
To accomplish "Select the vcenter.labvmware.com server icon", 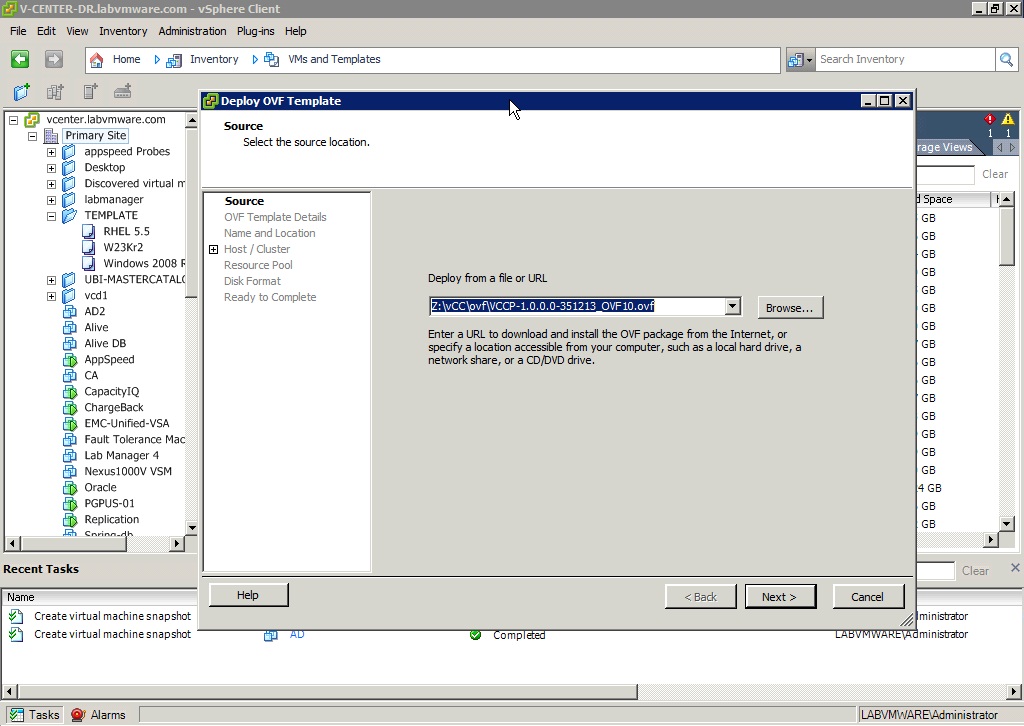I will (32, 120).
